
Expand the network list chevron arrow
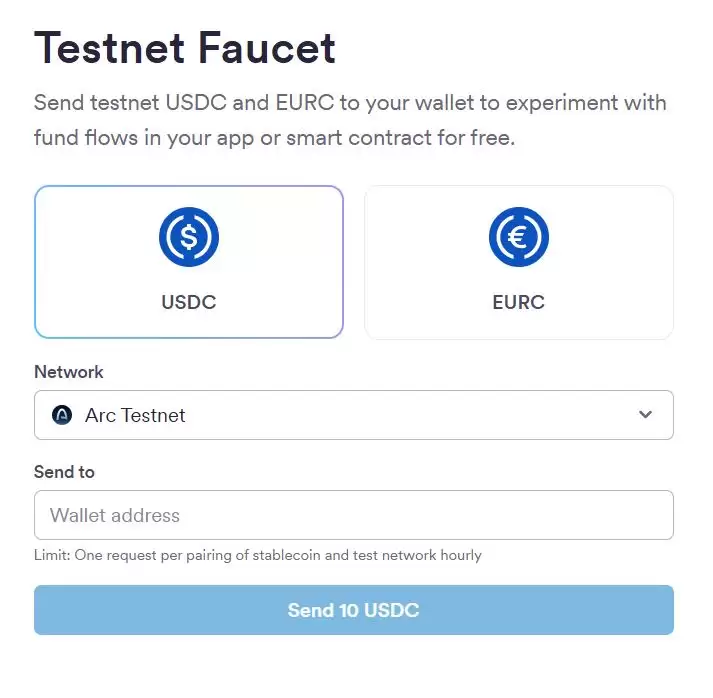[x=645, y=415]
